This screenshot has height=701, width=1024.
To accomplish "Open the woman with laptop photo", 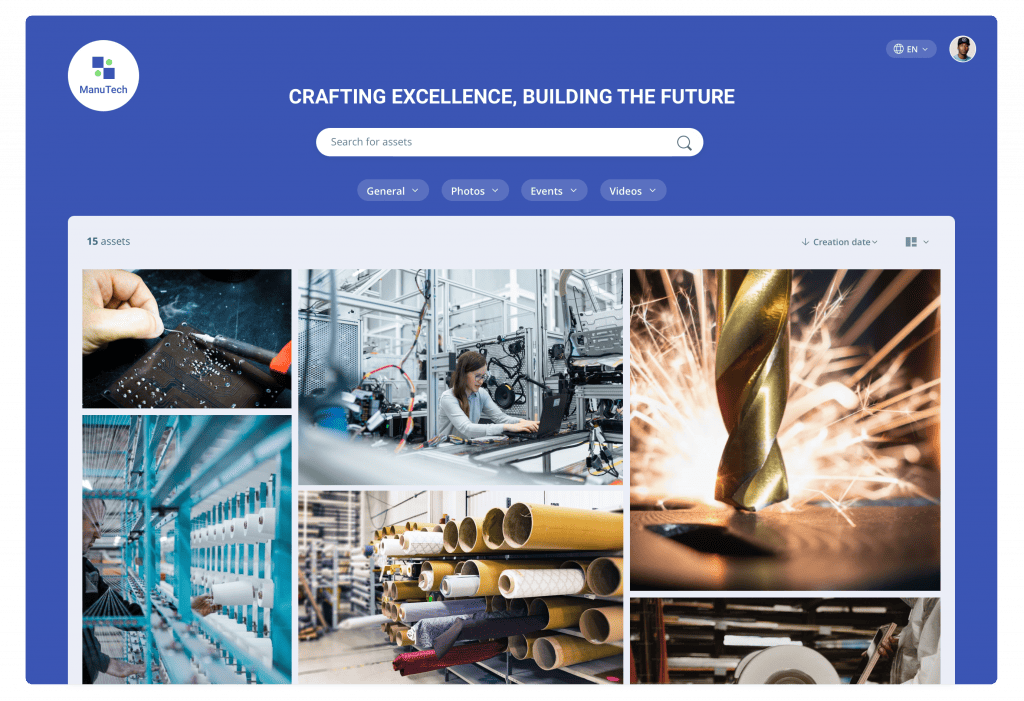I will coord(460,377).
